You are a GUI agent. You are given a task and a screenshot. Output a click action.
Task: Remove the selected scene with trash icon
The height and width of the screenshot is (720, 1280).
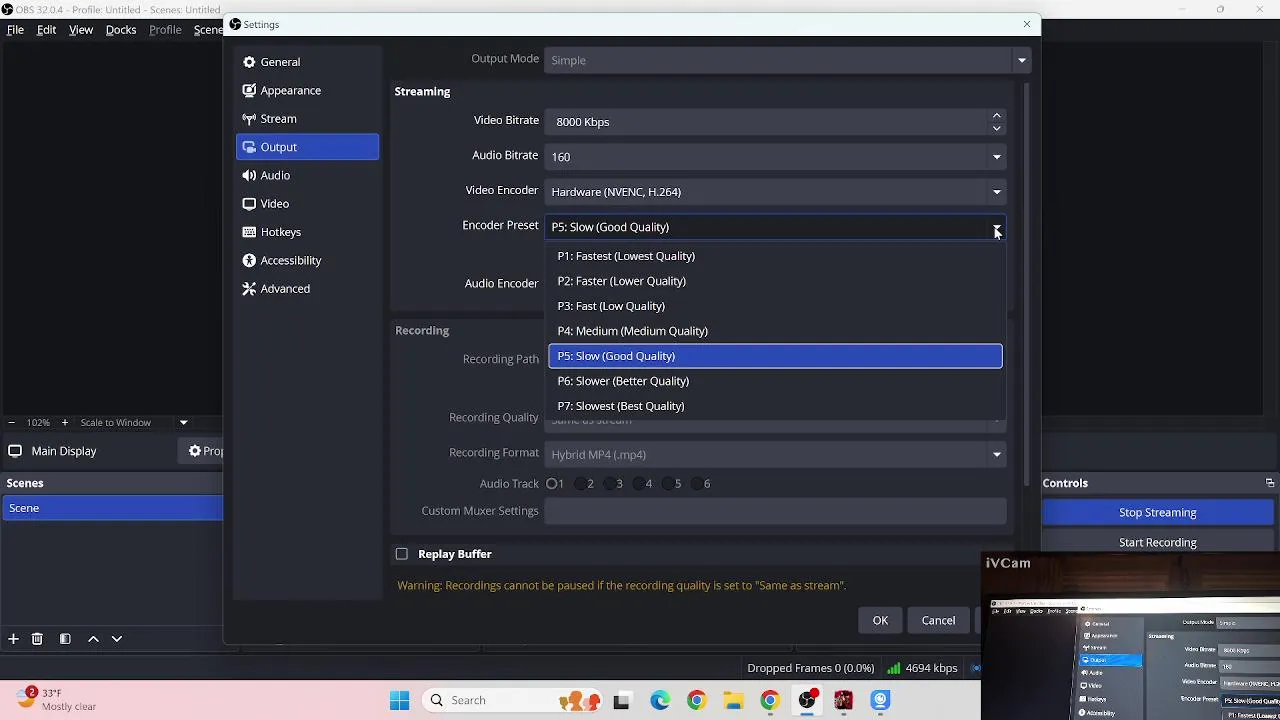pyautogui.click(x=37, y=638)
